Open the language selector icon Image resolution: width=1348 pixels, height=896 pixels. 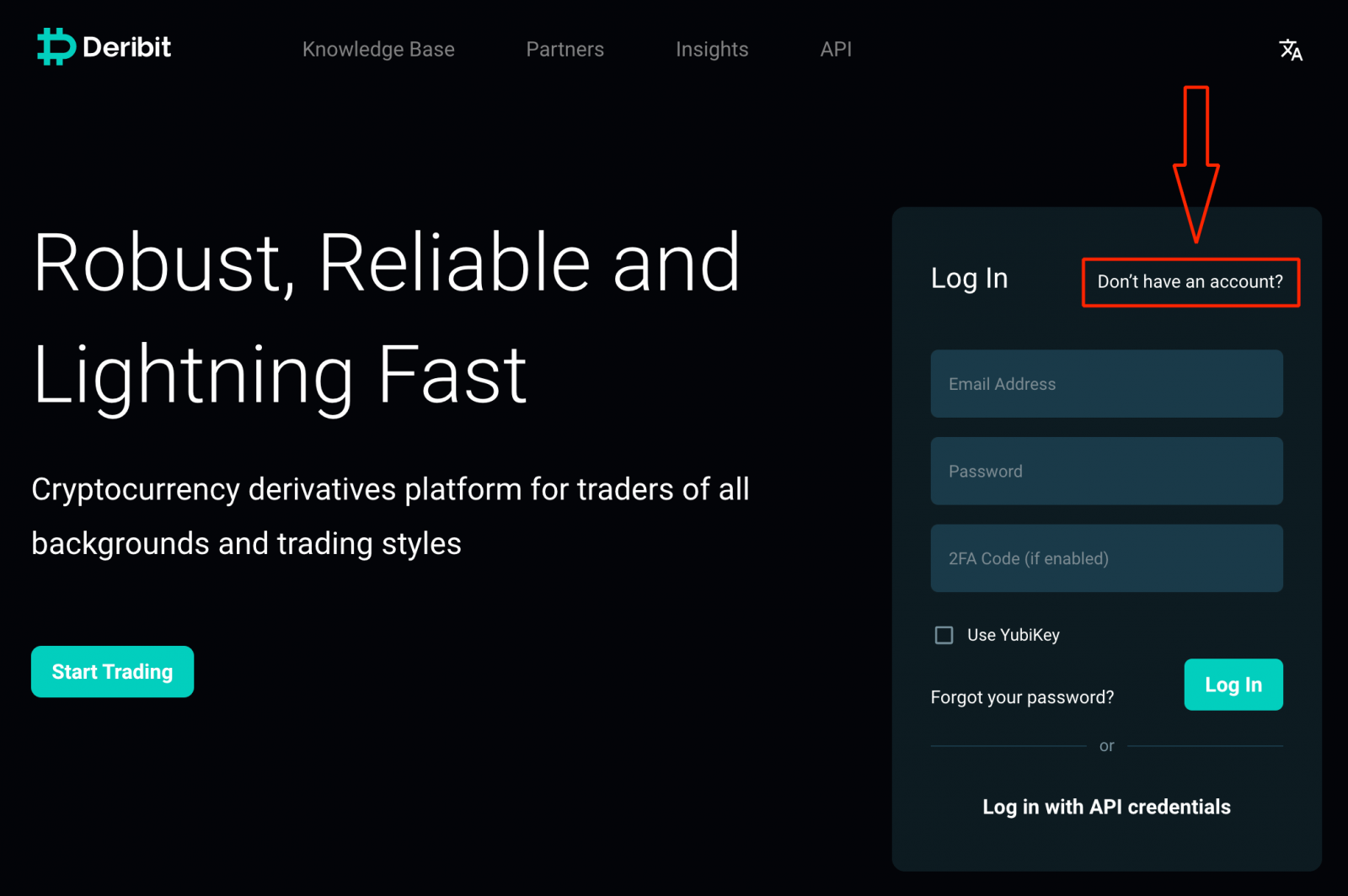tap(1290, 50)
